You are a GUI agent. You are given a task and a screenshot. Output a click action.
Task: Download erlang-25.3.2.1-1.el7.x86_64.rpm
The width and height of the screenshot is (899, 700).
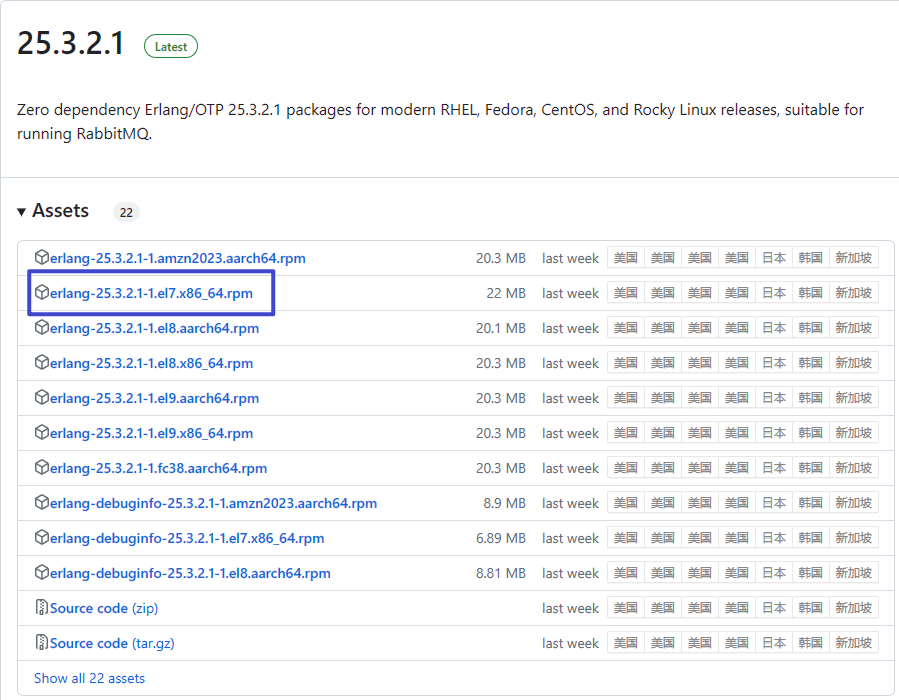pos(151,293)
